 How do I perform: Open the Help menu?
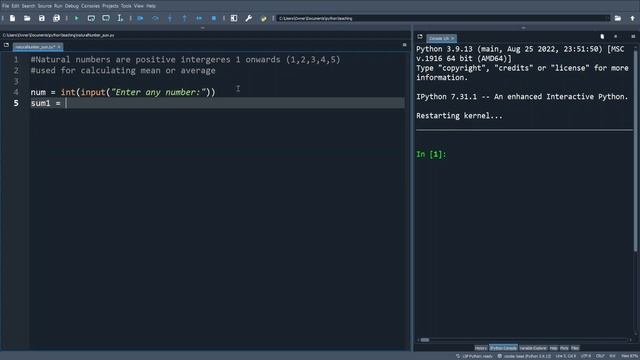(x=151, y=6)
